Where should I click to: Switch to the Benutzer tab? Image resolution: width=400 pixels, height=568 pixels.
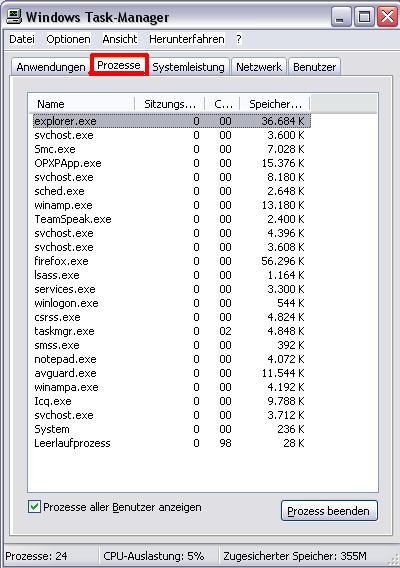pyautogui.click(x=314, y=67)
